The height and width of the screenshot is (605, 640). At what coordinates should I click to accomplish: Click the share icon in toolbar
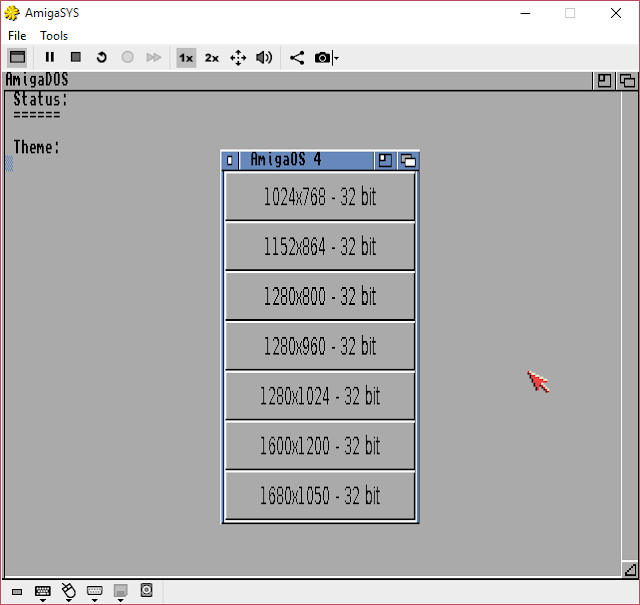[x=297, y=58]
